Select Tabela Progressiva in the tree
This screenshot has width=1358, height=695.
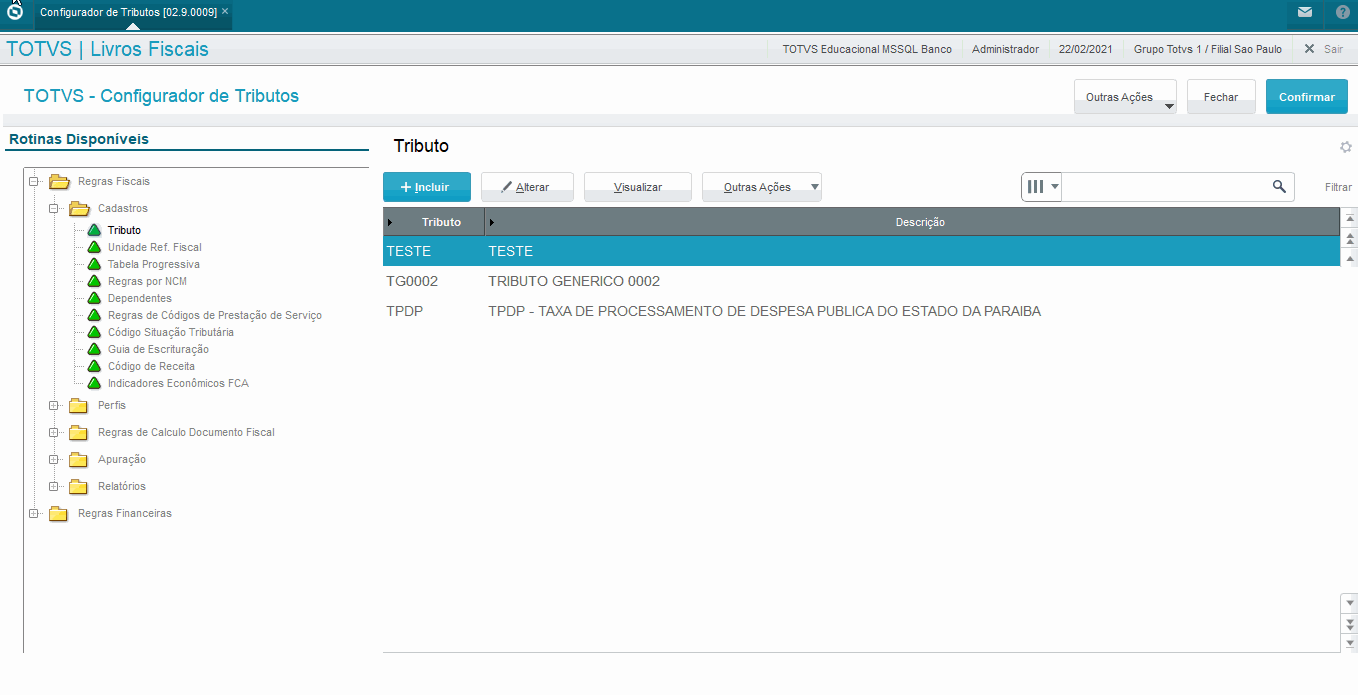pos(154,265)
